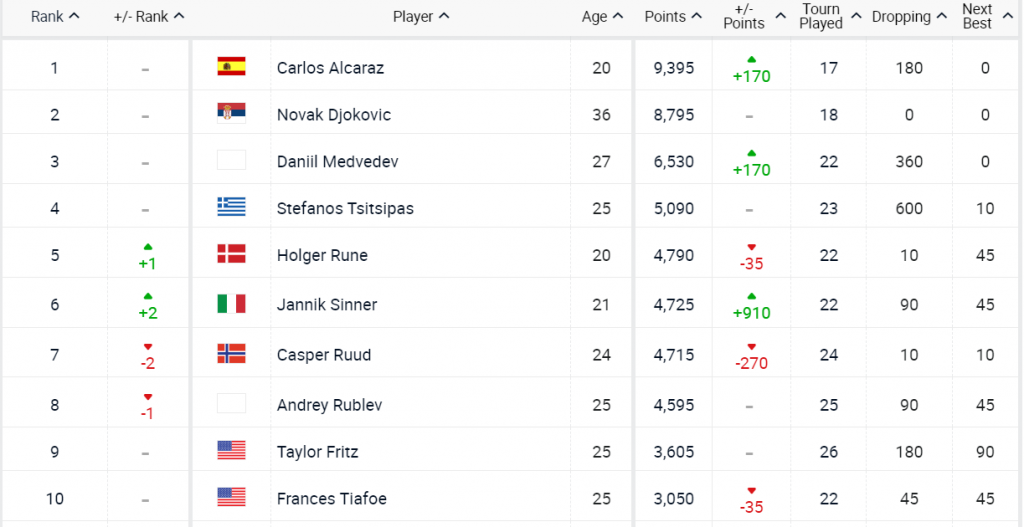Sort by the +/- Rank column

pyautogui.click(x=149, y=17)
